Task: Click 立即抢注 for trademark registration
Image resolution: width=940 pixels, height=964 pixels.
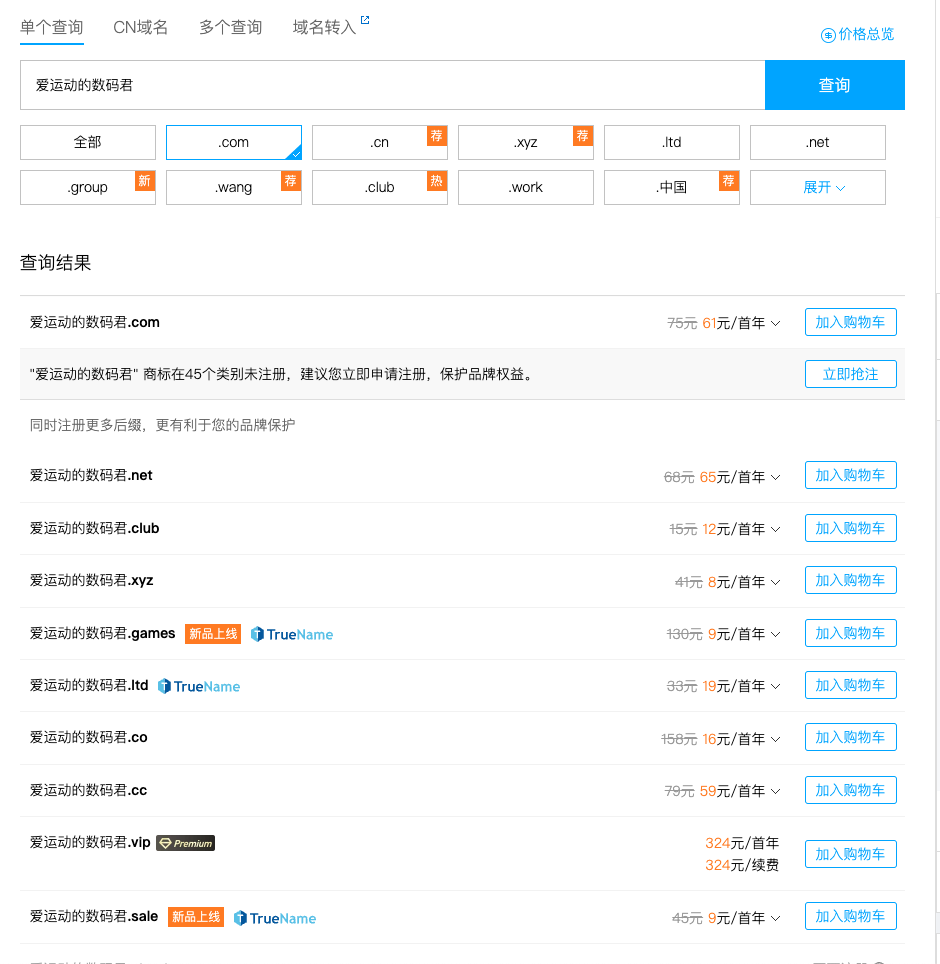Action: click(850, 373)
